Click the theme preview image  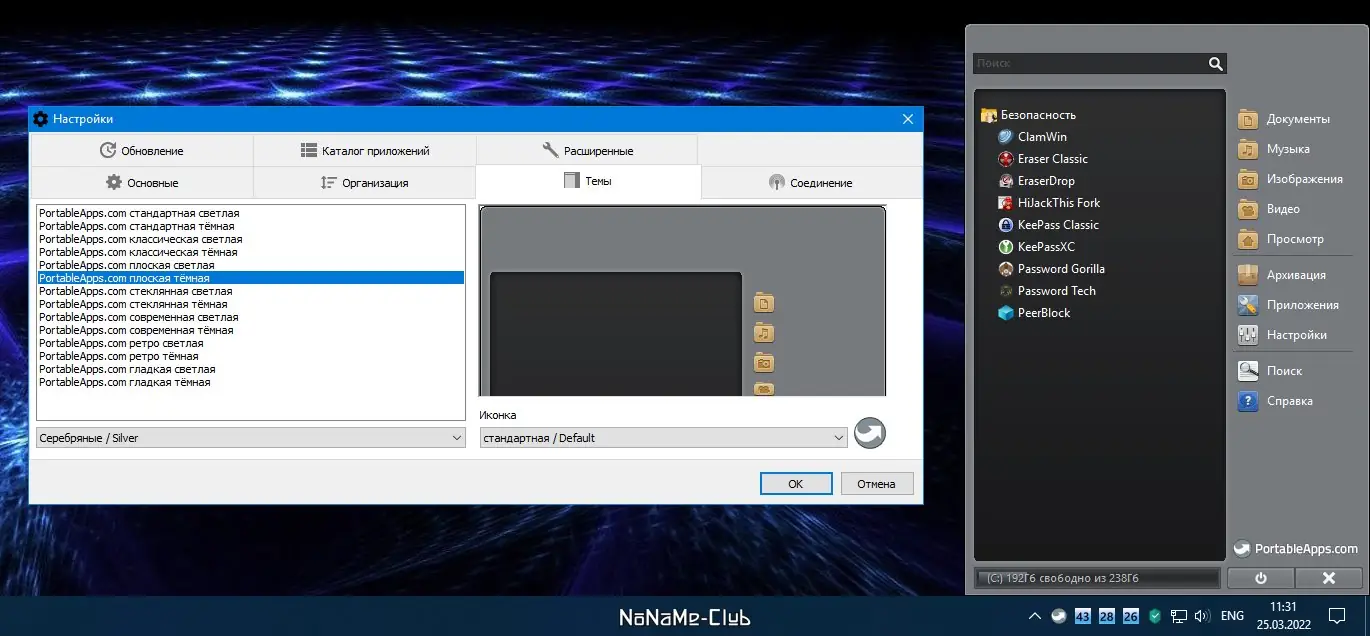pos(683,300)
